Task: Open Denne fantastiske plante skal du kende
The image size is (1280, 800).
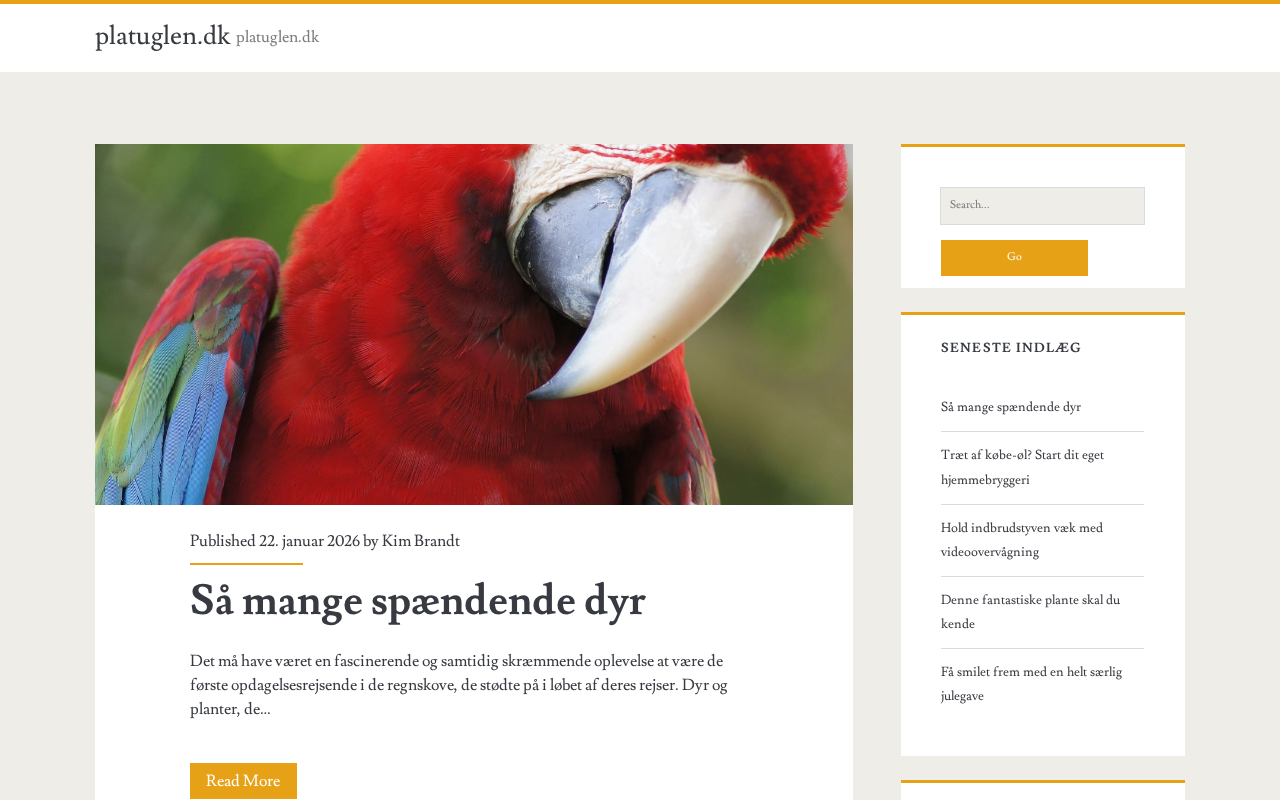Action: click(x=1030, y=612)
